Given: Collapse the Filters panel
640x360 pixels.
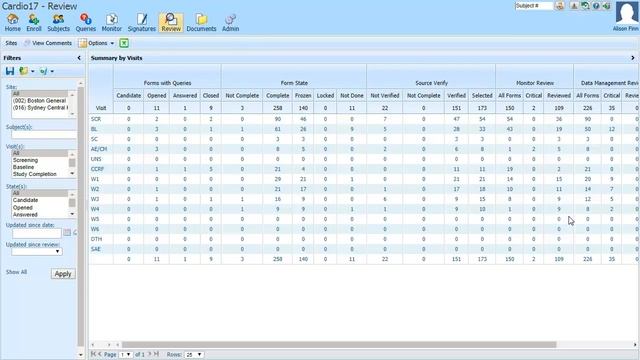Looking at the screenshot, I should click(79, 58).
